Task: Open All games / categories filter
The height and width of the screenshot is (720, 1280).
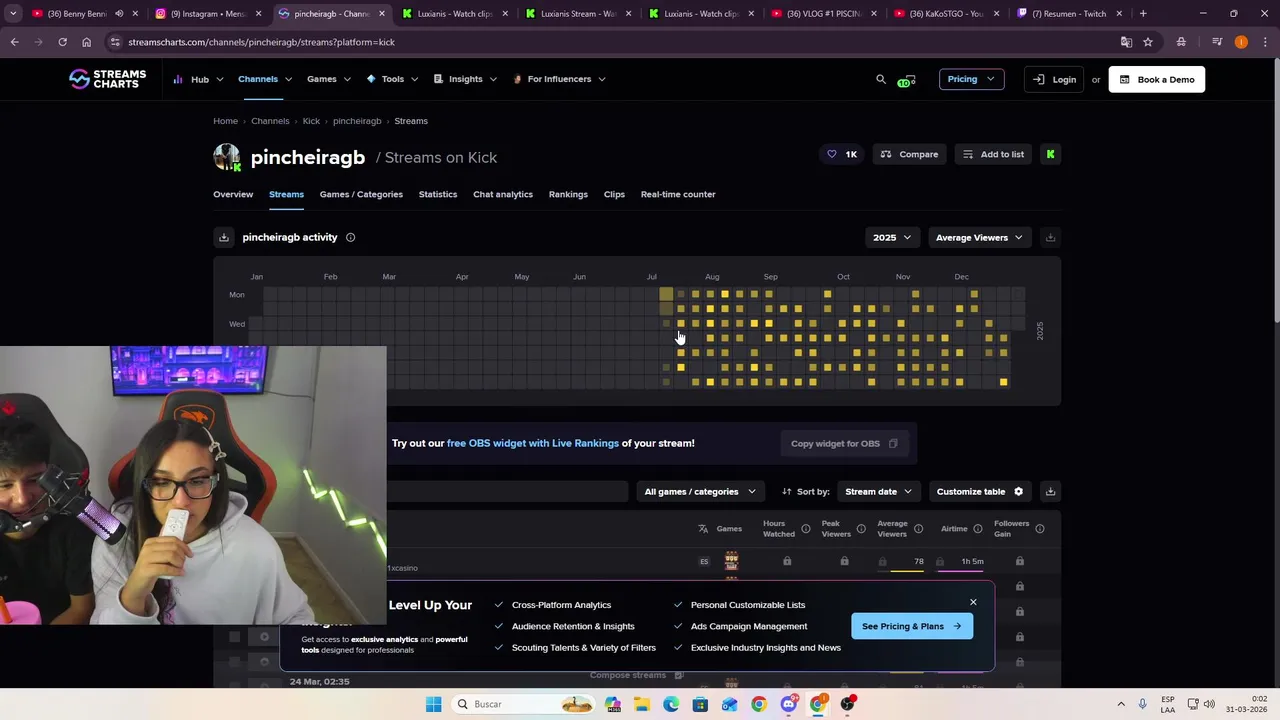Action: coord(700,491)
